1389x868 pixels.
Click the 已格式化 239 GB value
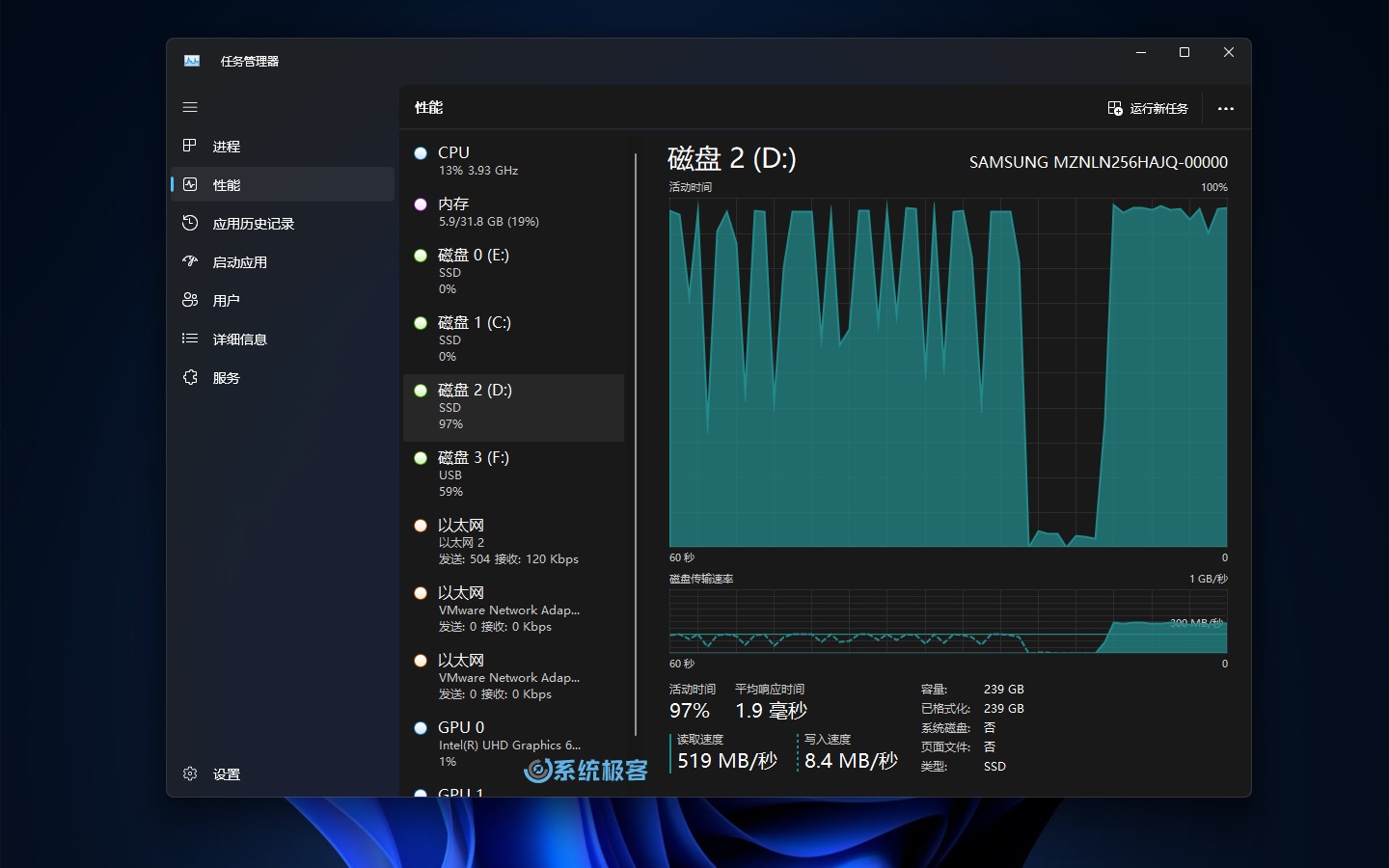click(x=1004, y=709)
